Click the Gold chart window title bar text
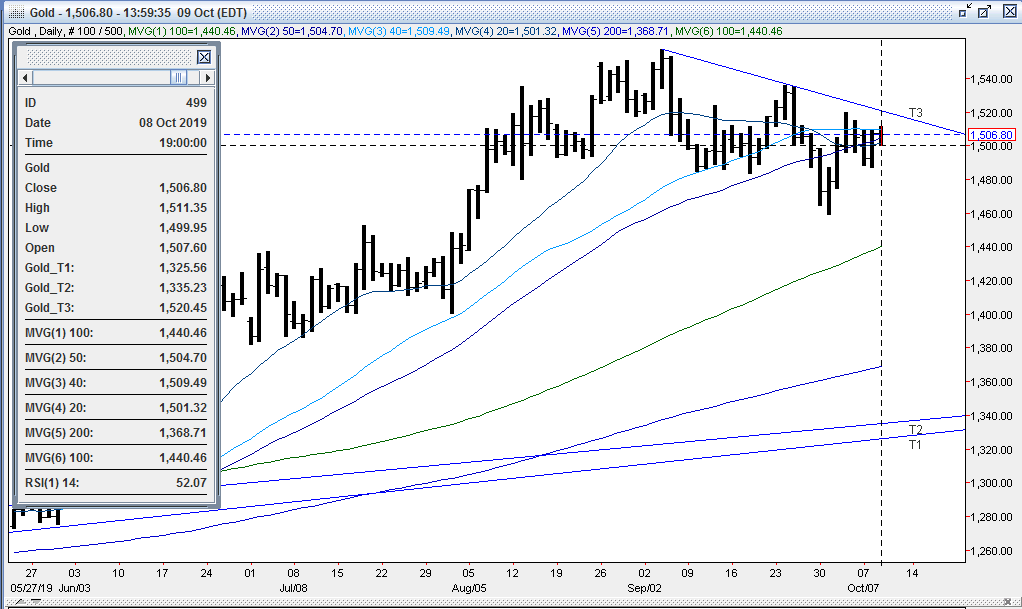1022x609 pixels. [138, 12]
